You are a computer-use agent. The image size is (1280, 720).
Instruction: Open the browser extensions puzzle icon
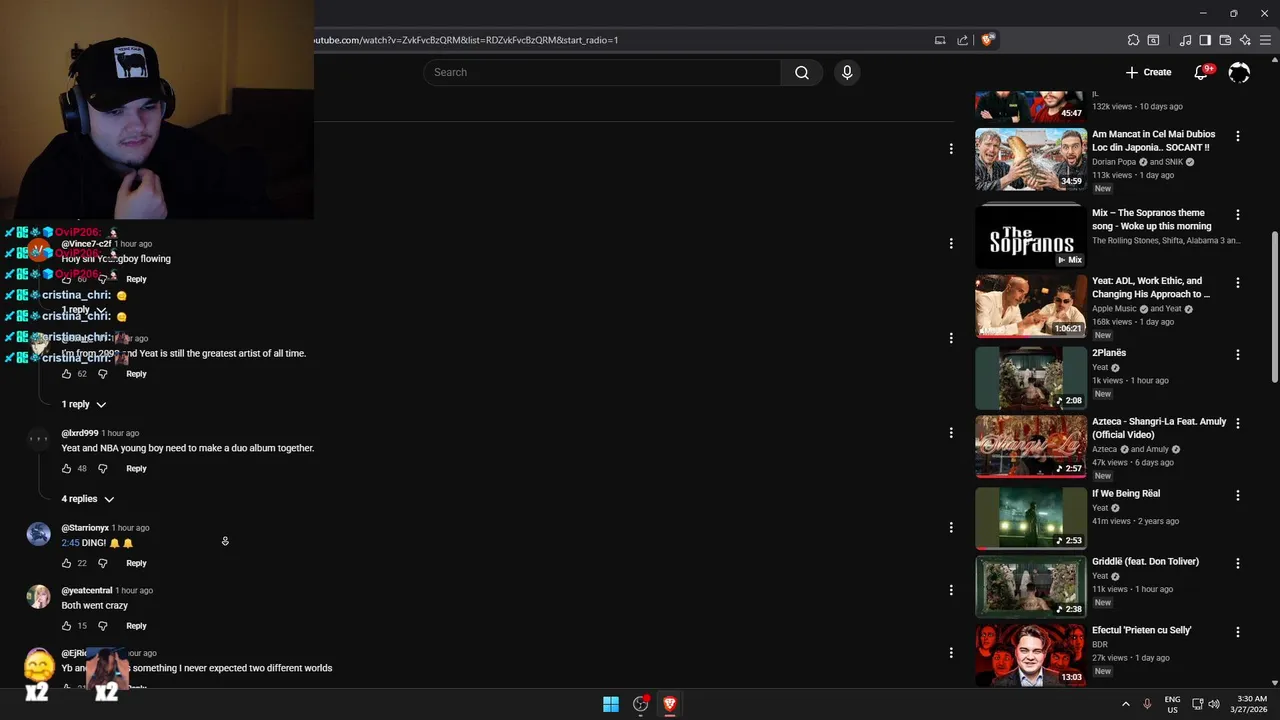pos(1133,40)
